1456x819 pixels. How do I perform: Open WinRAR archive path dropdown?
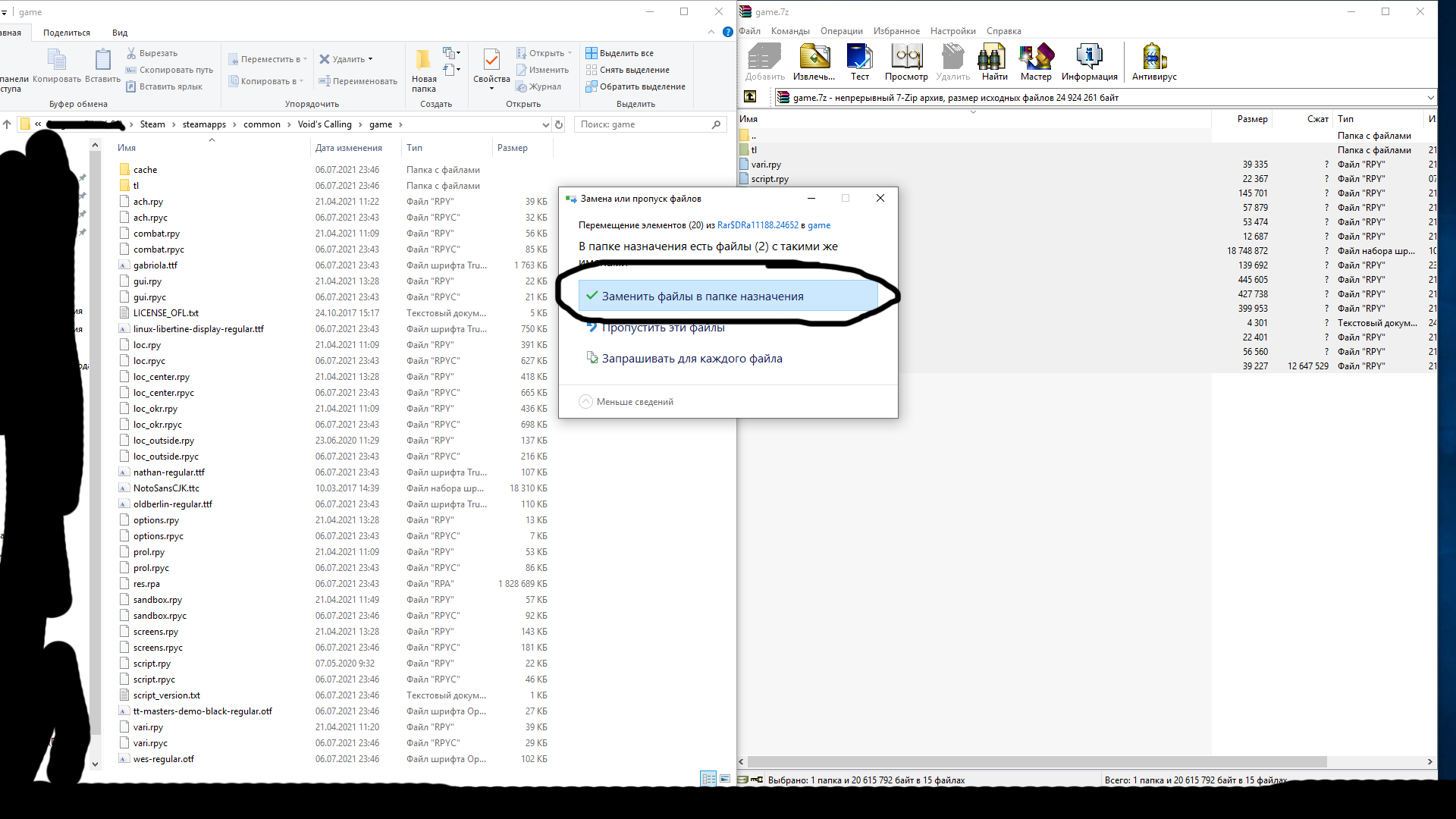pos(1430,97)
